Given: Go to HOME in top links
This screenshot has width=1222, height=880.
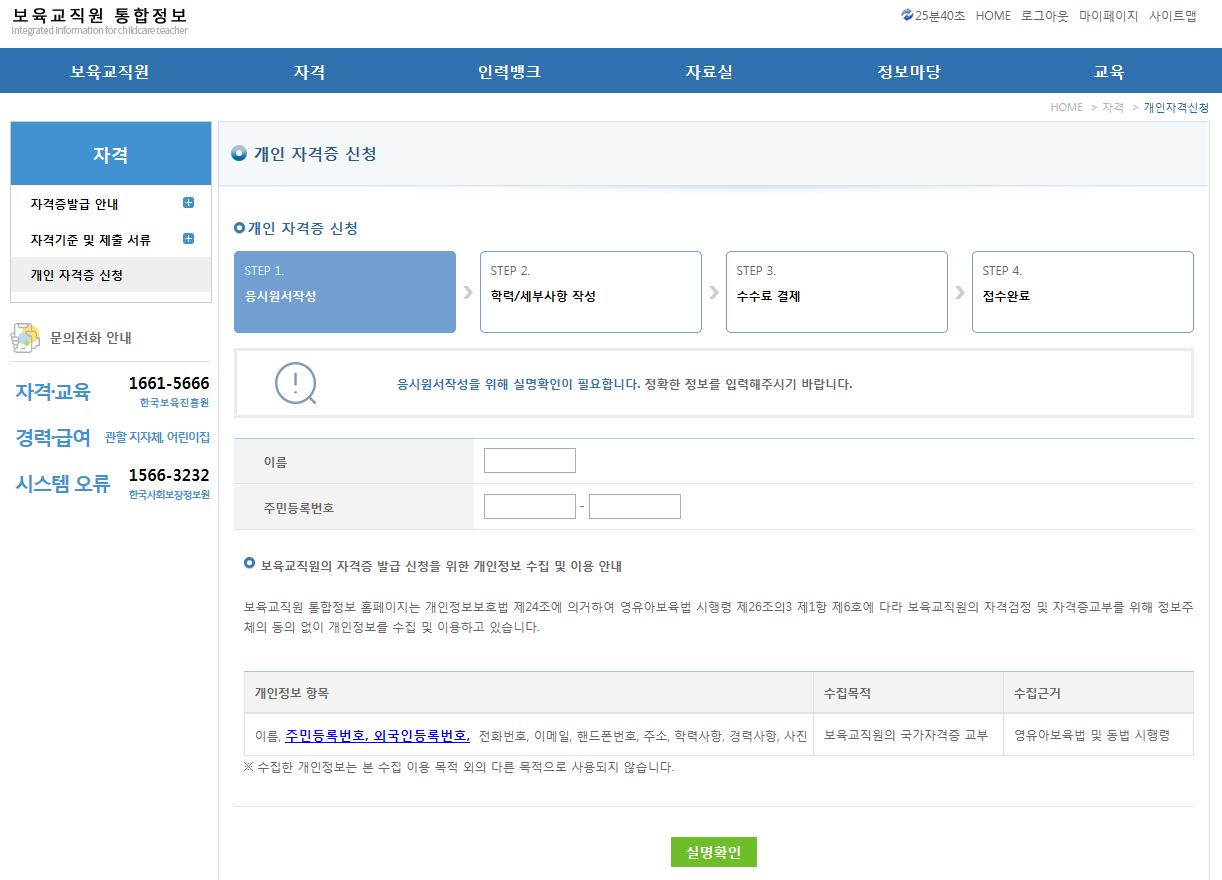Looking at the screenshot, I should click(993, 16).
